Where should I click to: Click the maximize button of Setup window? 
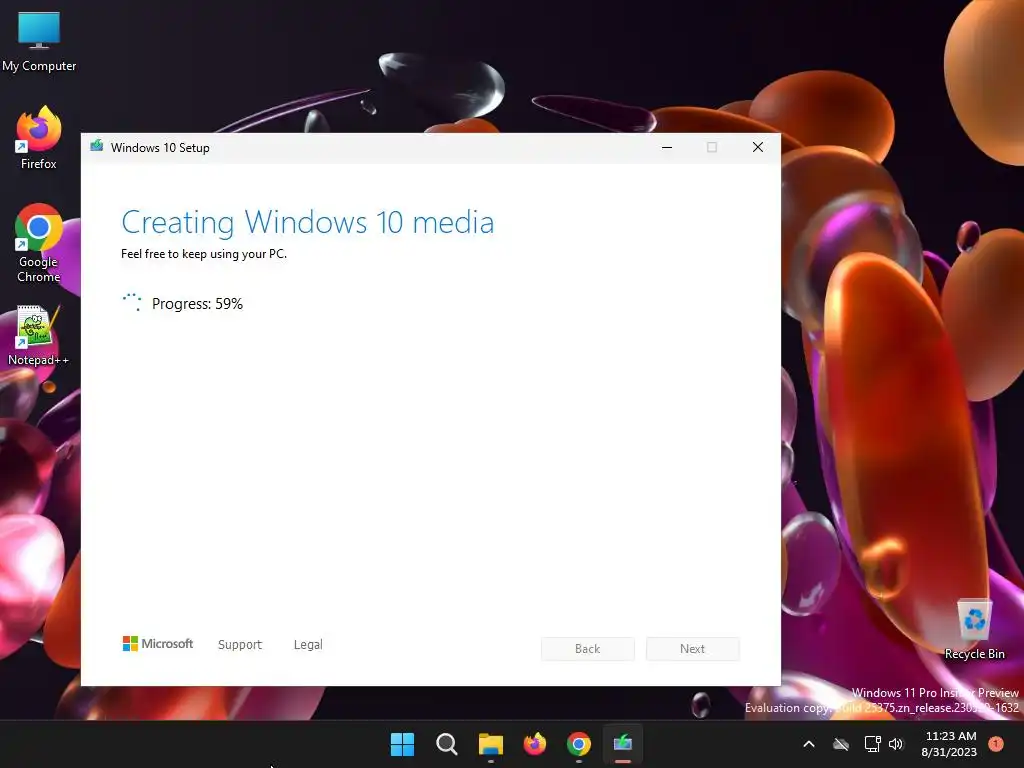(712, 148)
